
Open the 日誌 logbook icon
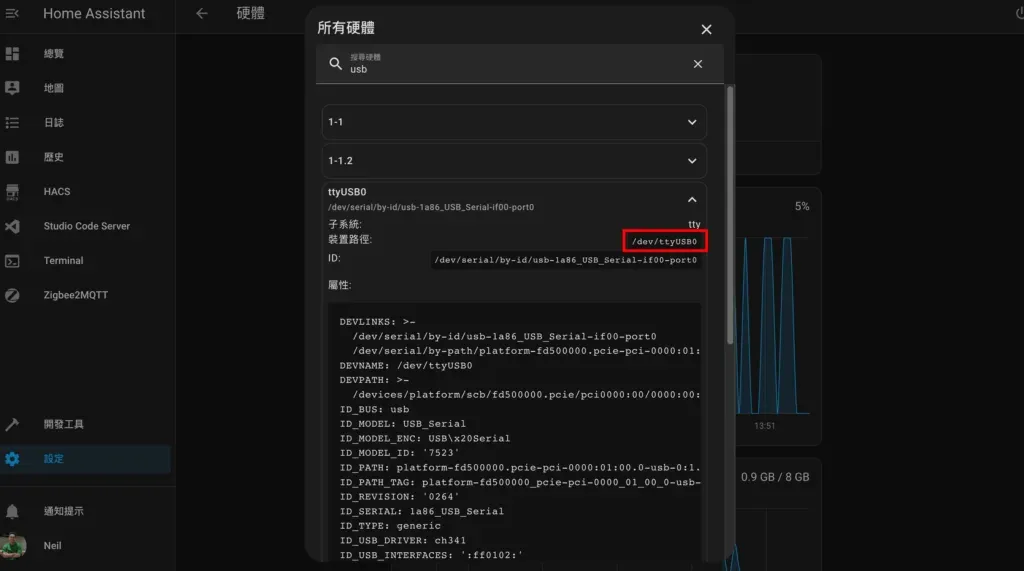coord(13,122)
